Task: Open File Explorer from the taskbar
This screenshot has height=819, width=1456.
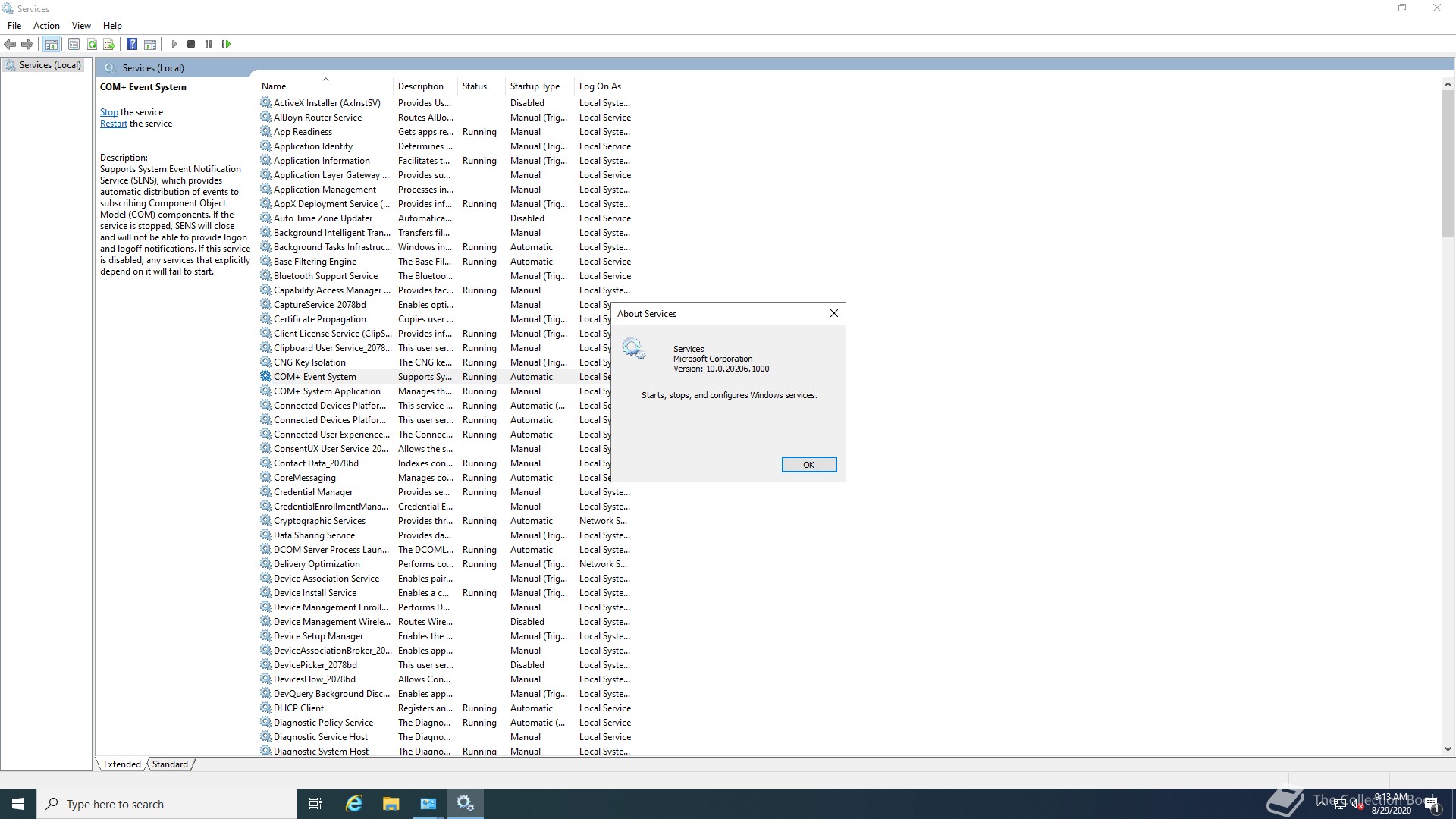Action: 391,804
